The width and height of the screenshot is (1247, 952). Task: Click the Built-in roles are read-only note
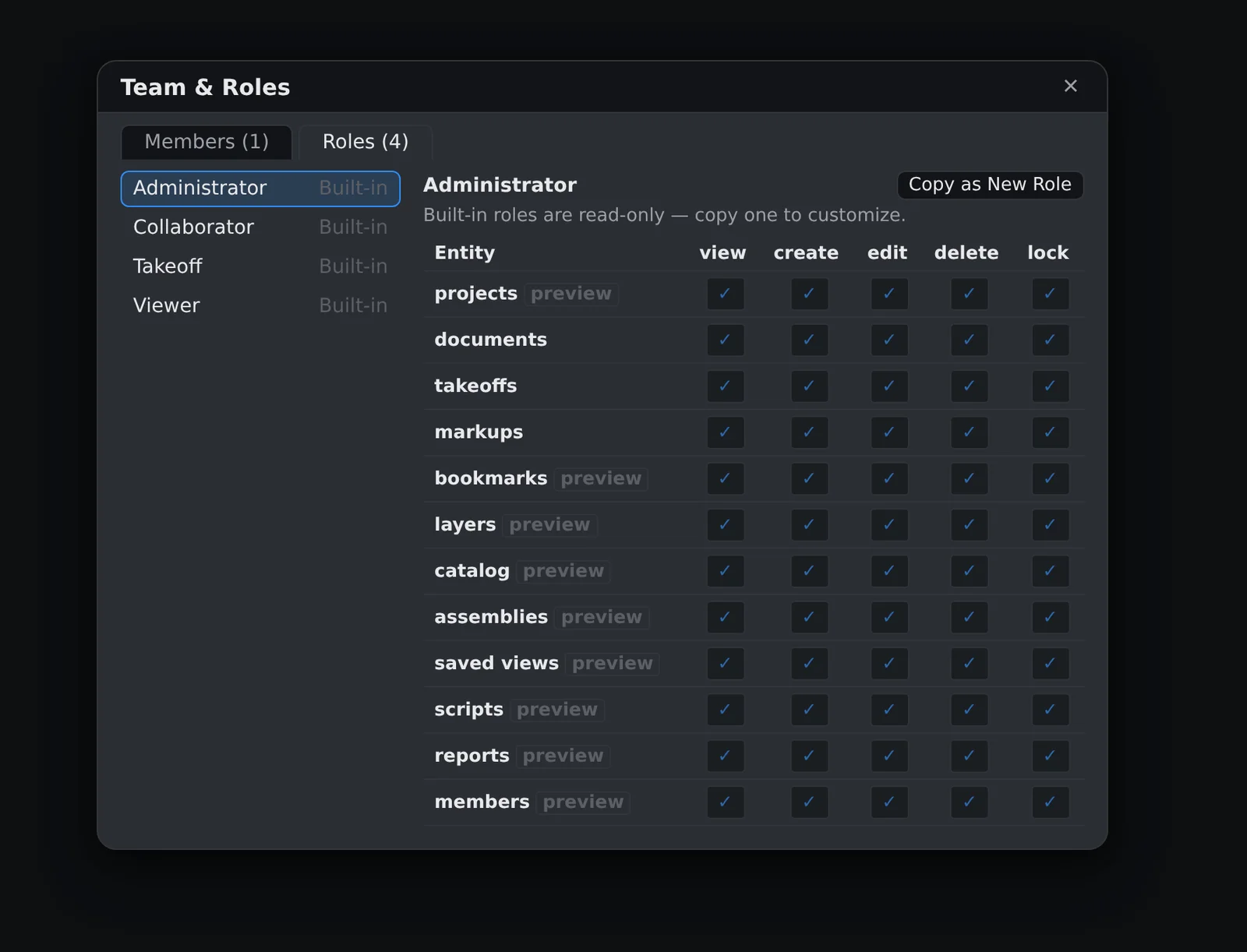664,215
